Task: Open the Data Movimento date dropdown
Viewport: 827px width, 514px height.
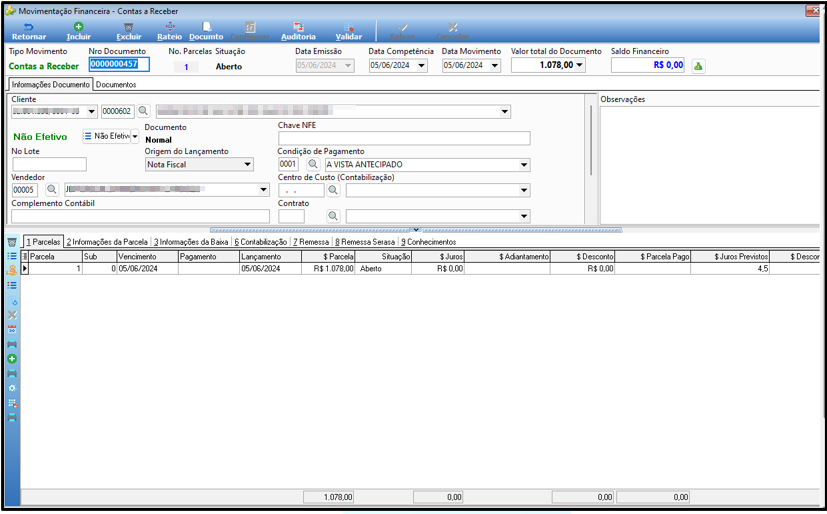Action: [495, 65]
